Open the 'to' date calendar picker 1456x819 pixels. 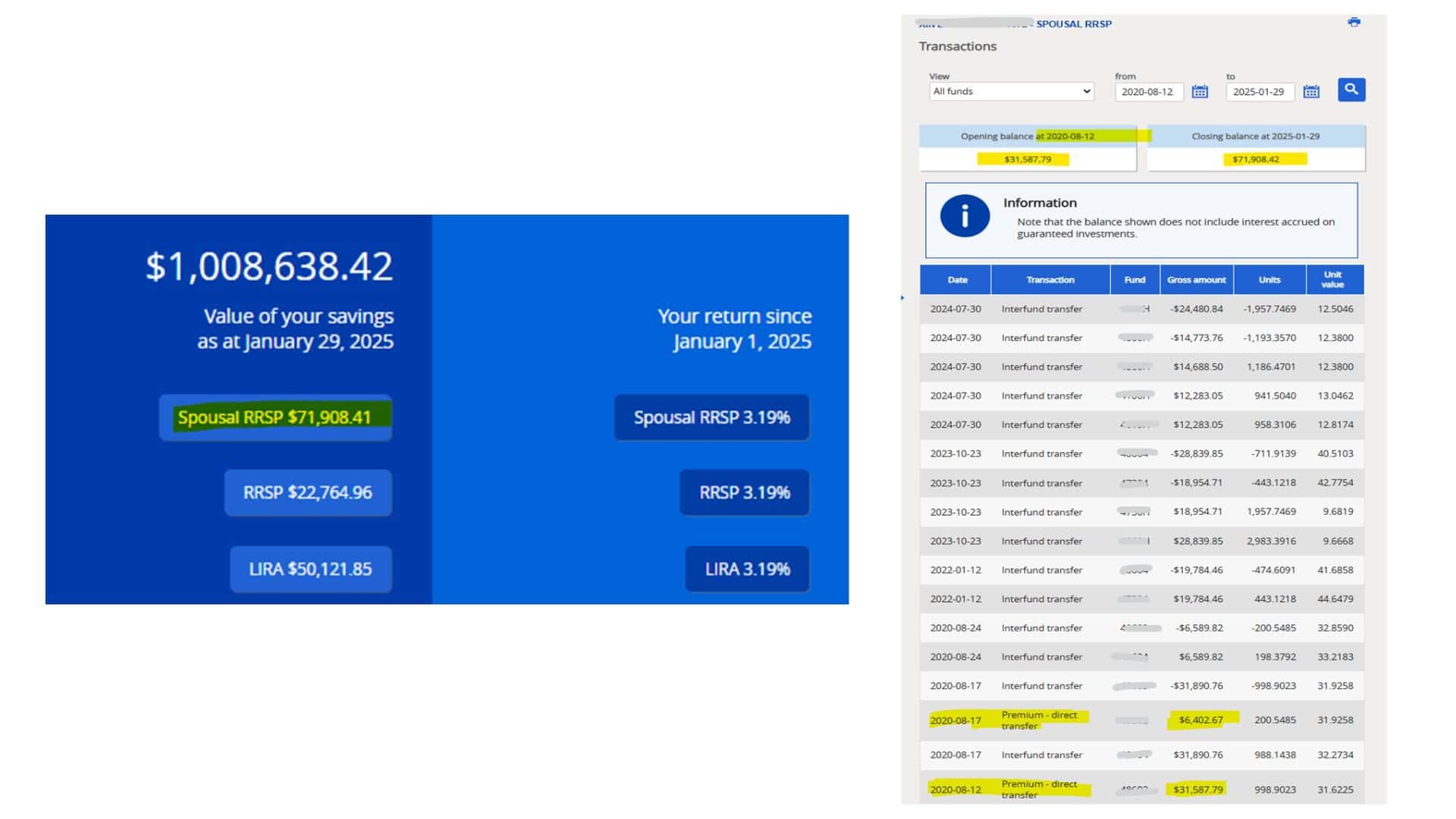tap(1311, 92)
